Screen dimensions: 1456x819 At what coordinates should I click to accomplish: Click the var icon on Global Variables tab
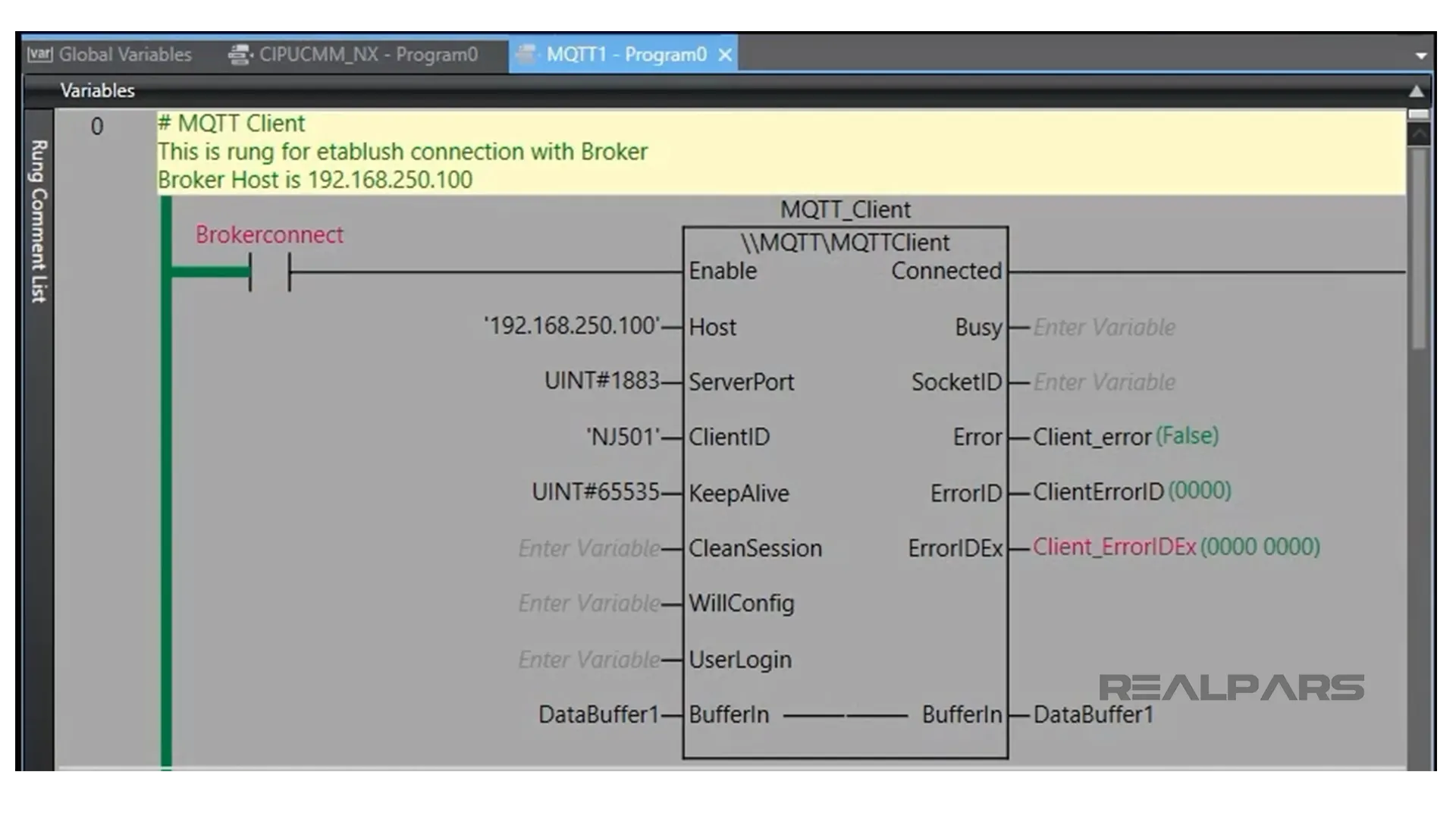pyautogui.click(x=42, y=54)
